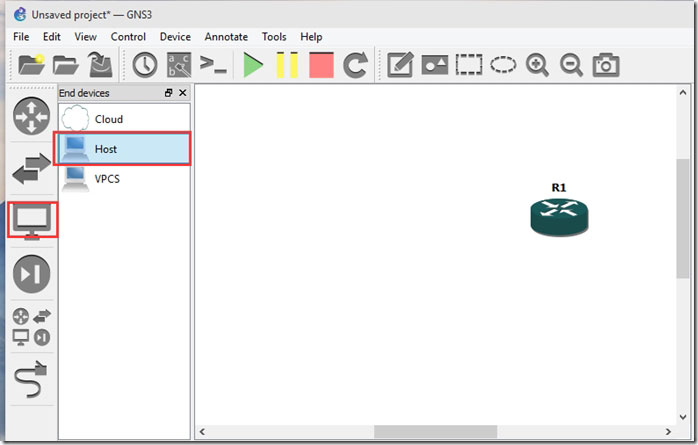The image size is (698, 445).
Task: Click the Open project folder icon
Action: click(65, 65)
